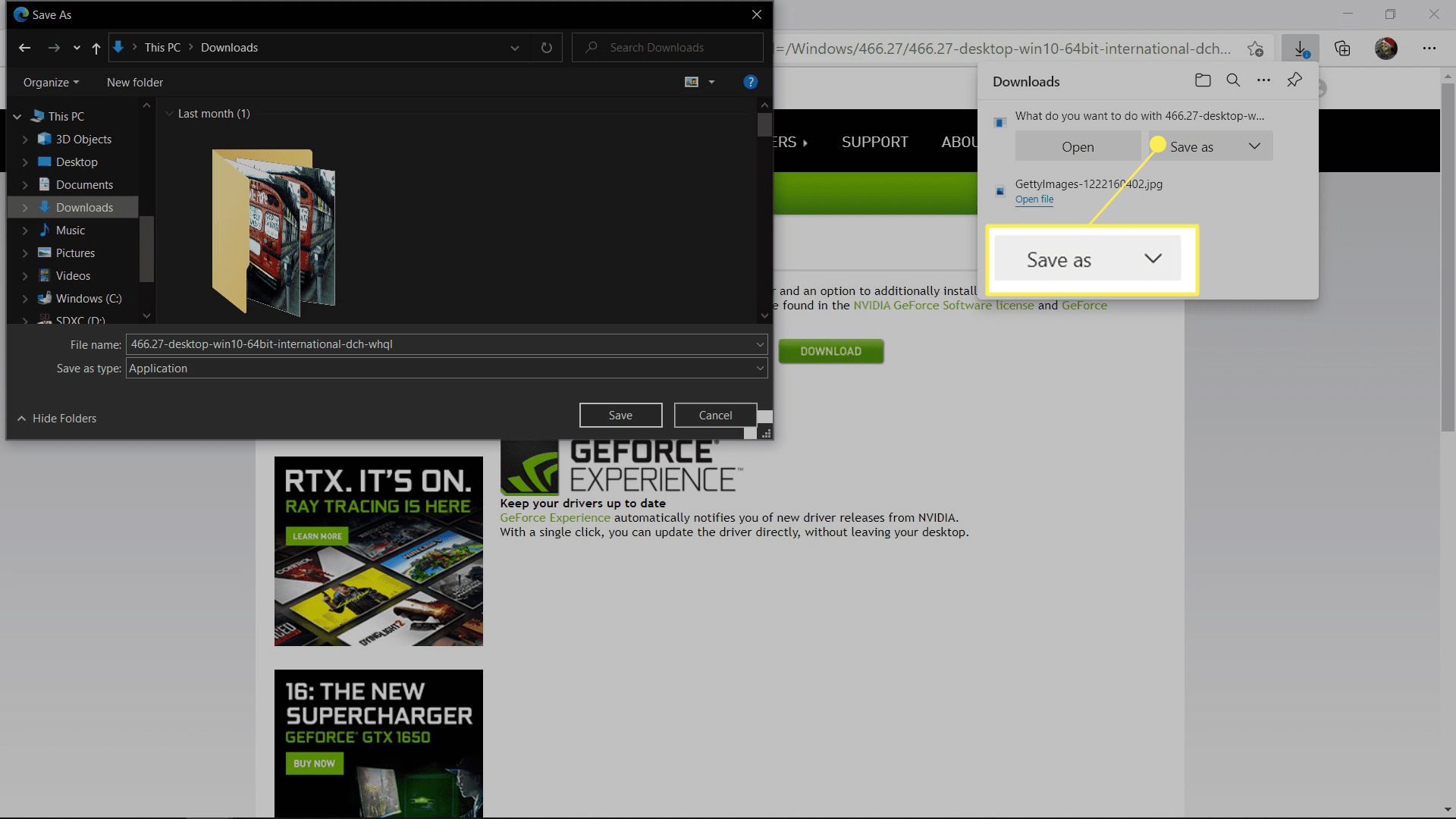The height and width of the screenshot is (819, 1456).
Task: Click GettyImages-1222160402.jpg entry
Action: point(1088,184)
